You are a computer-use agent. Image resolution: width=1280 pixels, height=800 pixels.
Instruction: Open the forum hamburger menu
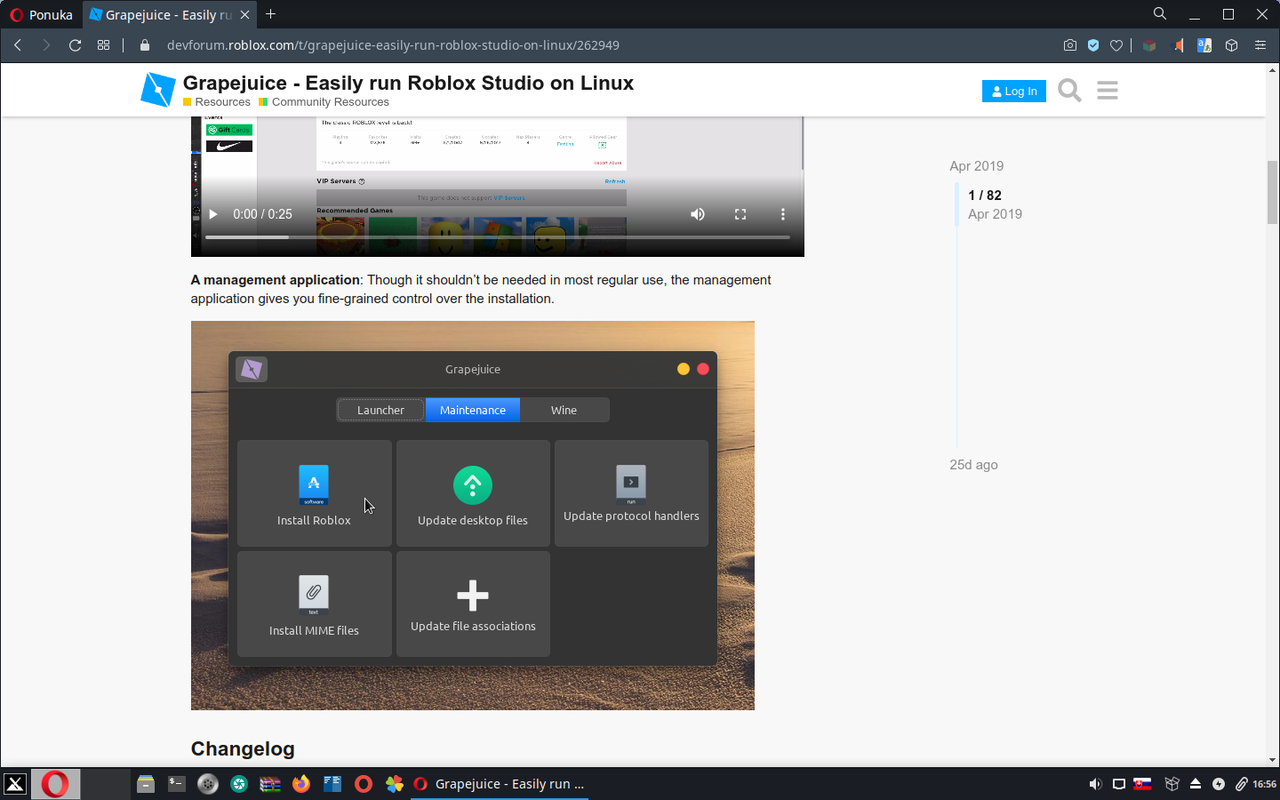1107,91
